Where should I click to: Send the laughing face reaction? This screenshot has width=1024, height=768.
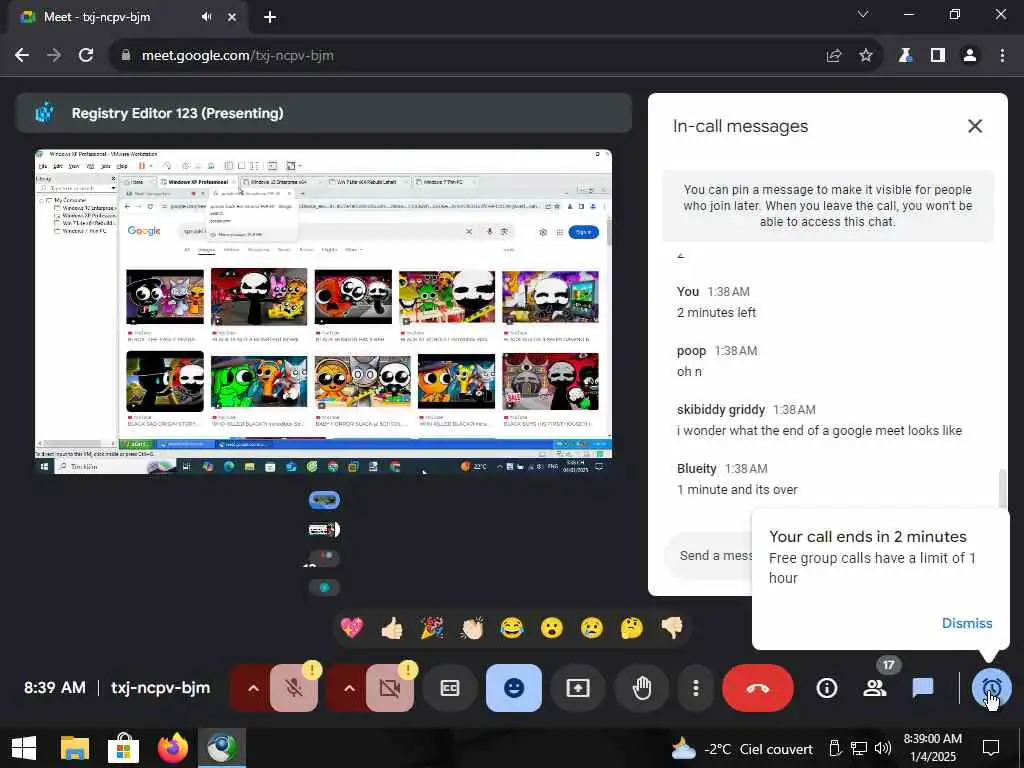click(512, 628)
